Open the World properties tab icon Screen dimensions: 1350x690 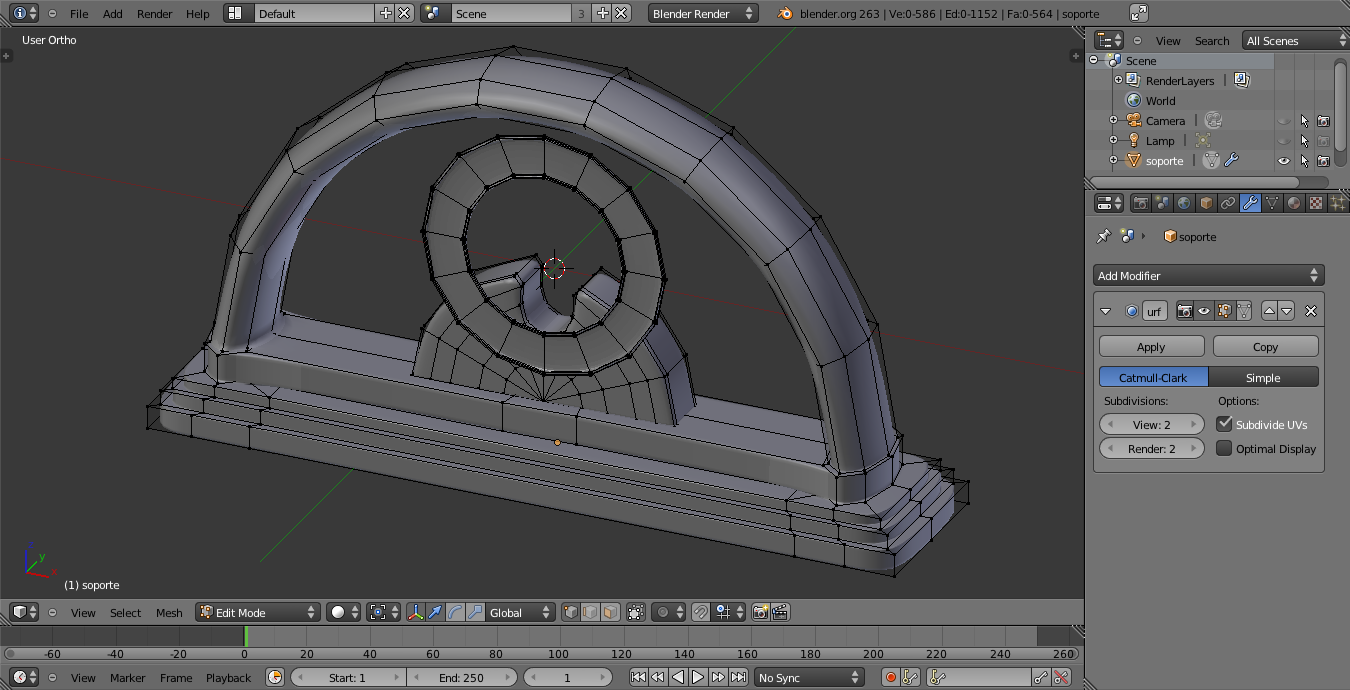tap(1184, 203)
